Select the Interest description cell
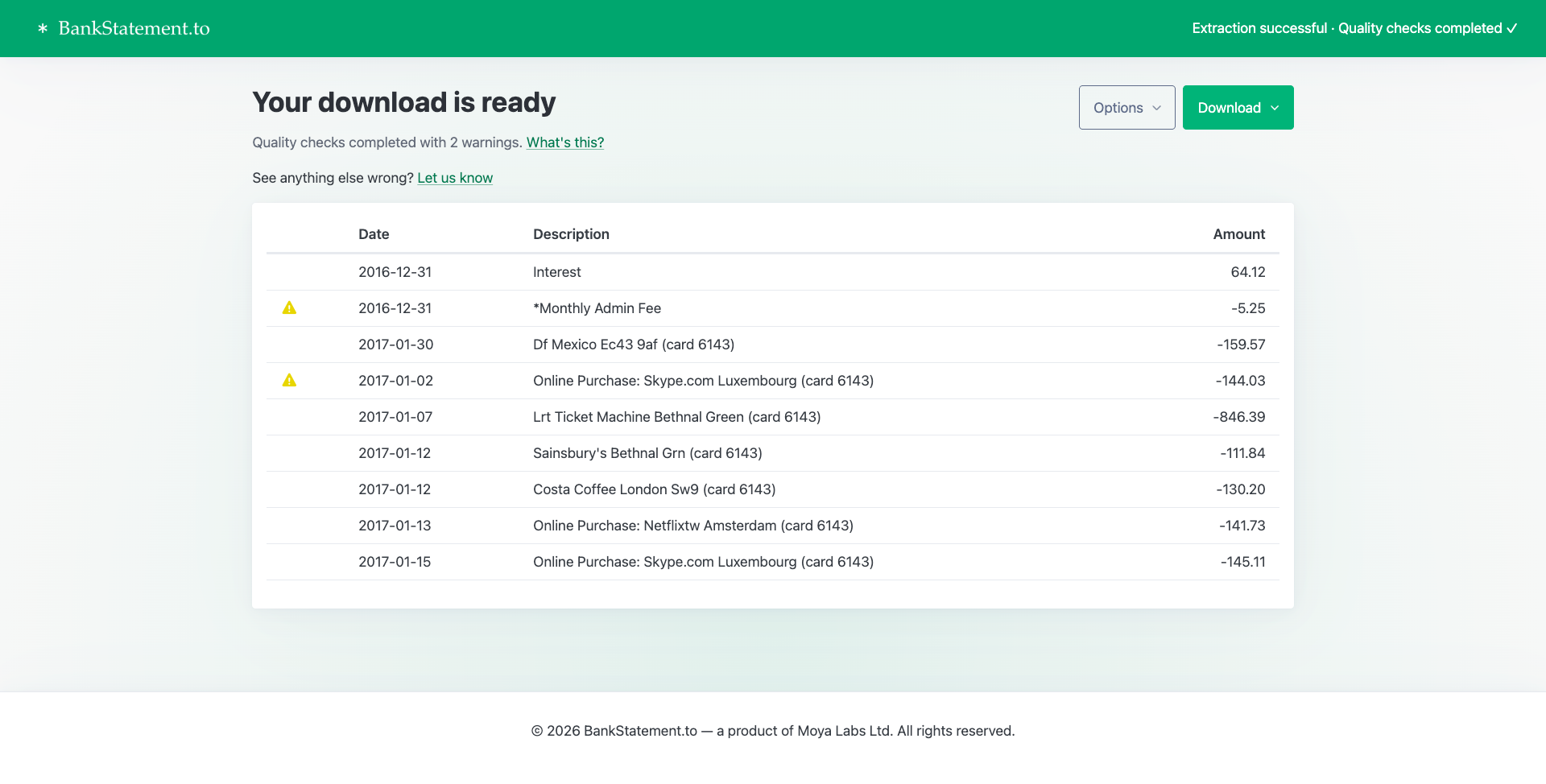 557,272
